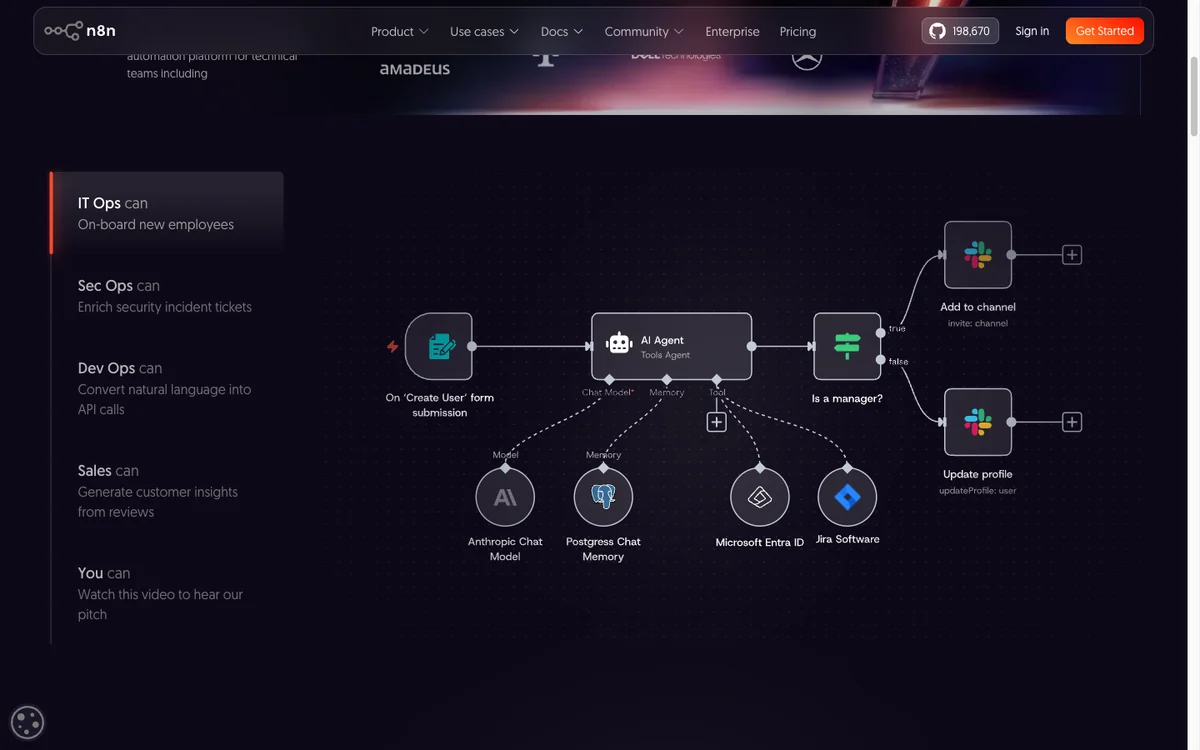
Task: Click the 'Jira Software' label
Action: click(x=848, y=539)
